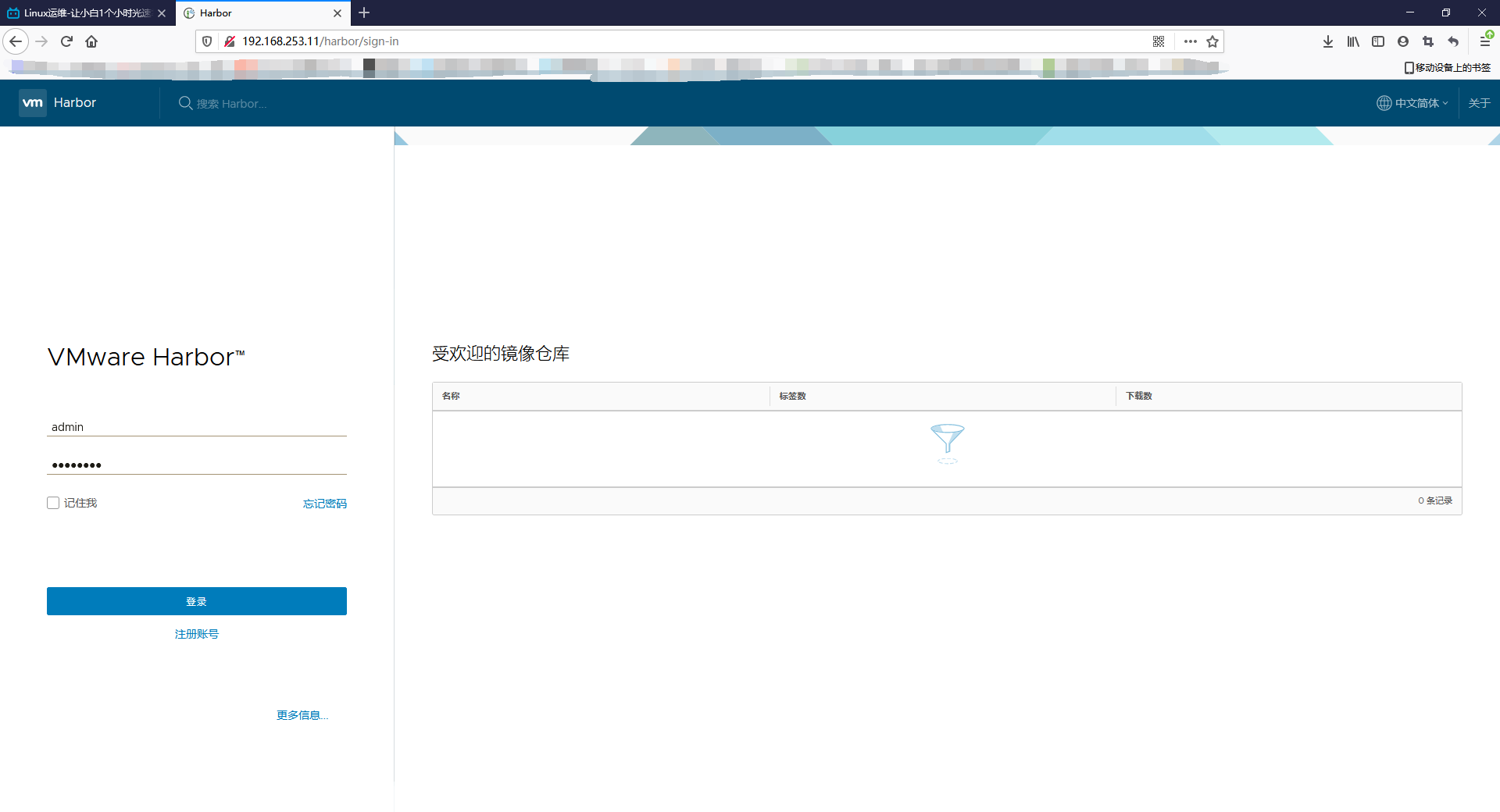The height and width of the screenshot is (812, 1500).
Task: Bookmark this page with the star icon
Action: pyautogui.click(x=1212, y=41)
